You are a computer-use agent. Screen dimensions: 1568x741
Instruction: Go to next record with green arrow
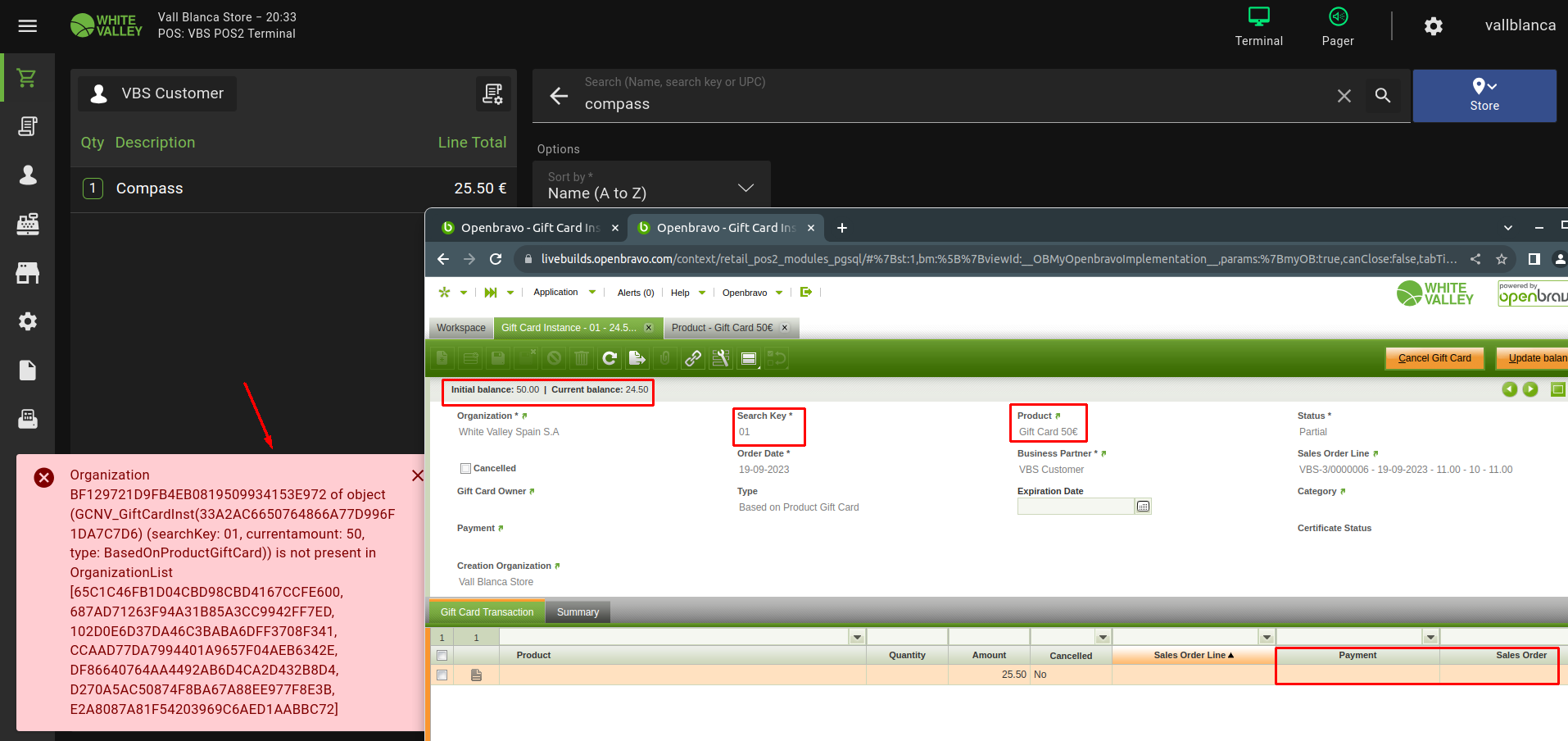[x=1530, y=389]
